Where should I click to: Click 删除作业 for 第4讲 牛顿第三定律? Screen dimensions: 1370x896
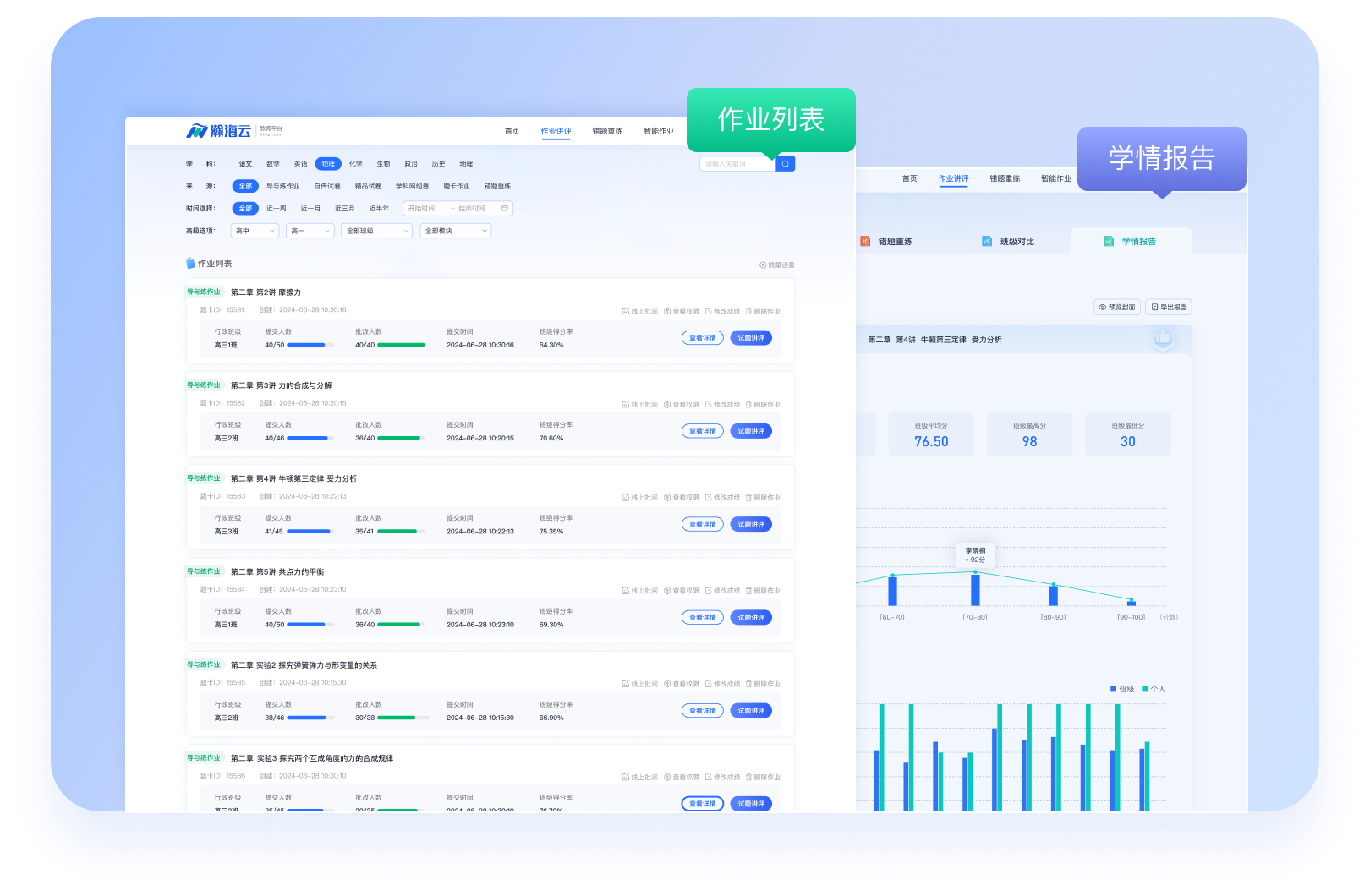(763, 498)
